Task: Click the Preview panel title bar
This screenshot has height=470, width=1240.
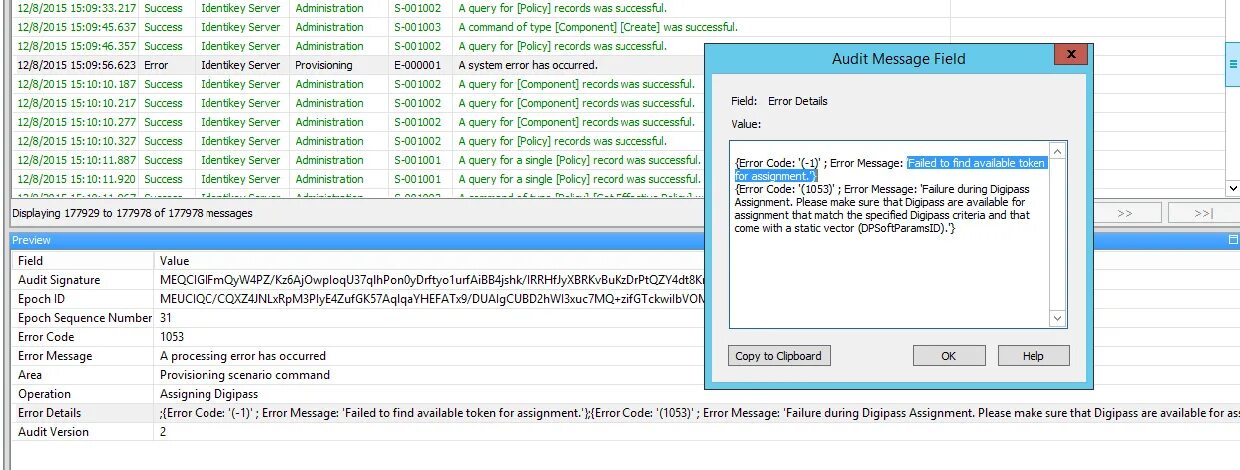Action: pyautogui.click(x=620, y=240)
